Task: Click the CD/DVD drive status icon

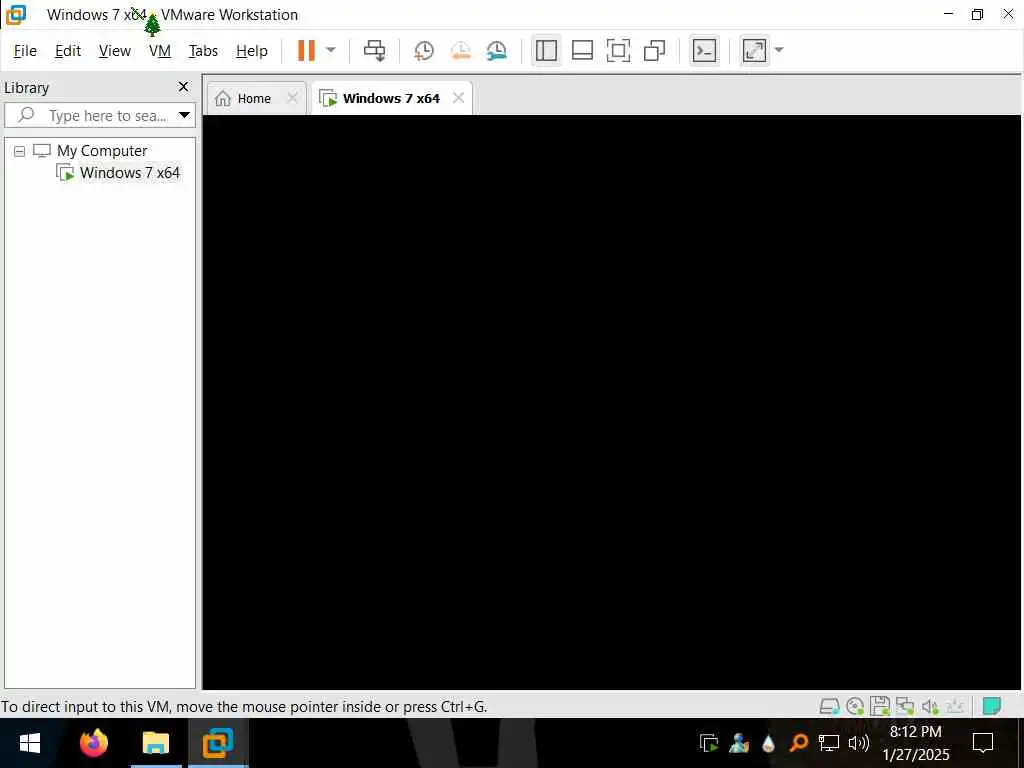Action: [855, 706]
